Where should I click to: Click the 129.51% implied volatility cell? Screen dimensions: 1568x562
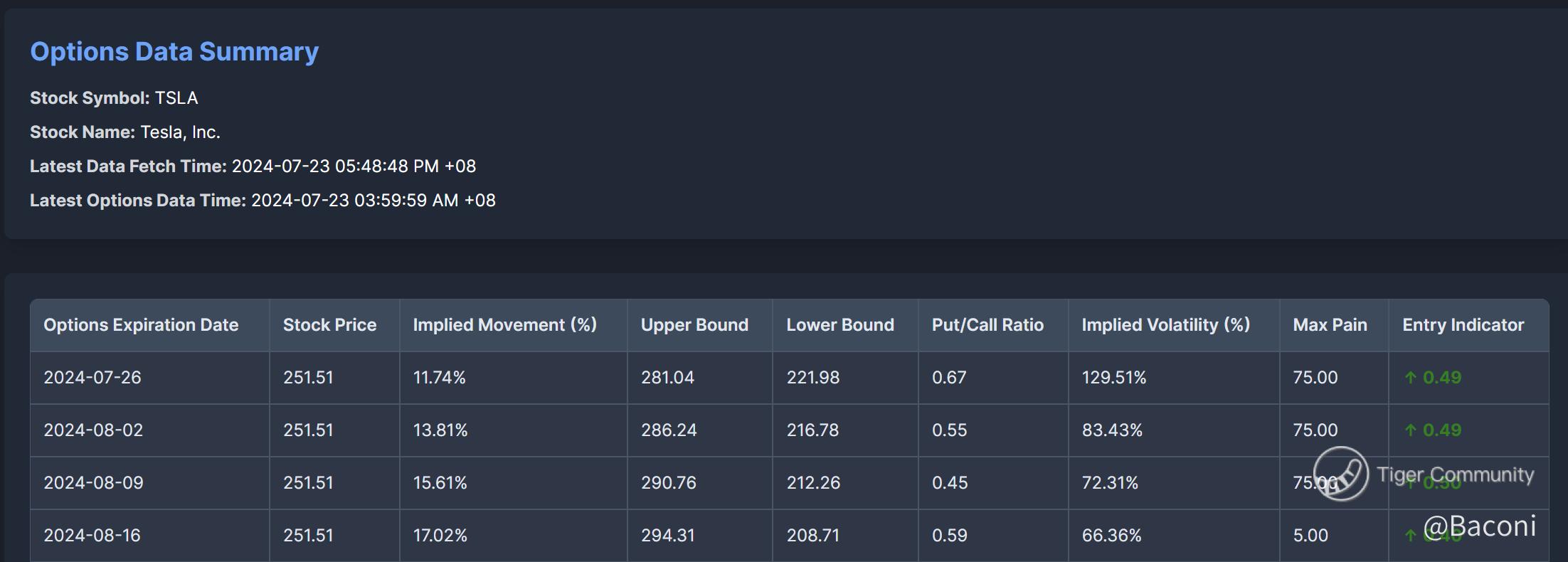(x=1113, y=378)
